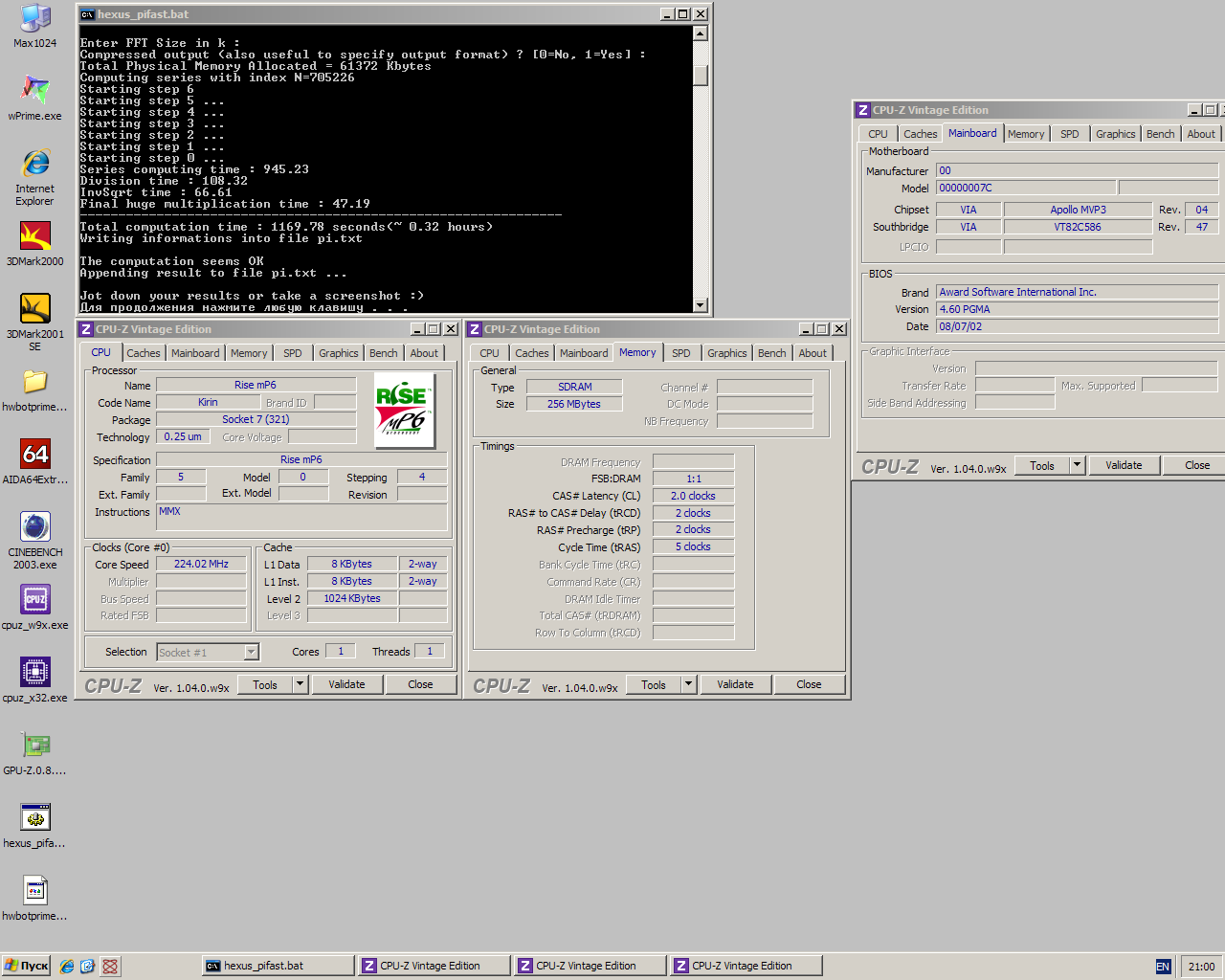Click the EN language indicator in tray
The width and height of the screenshot is (1225, 980).
click(1163, 967)
